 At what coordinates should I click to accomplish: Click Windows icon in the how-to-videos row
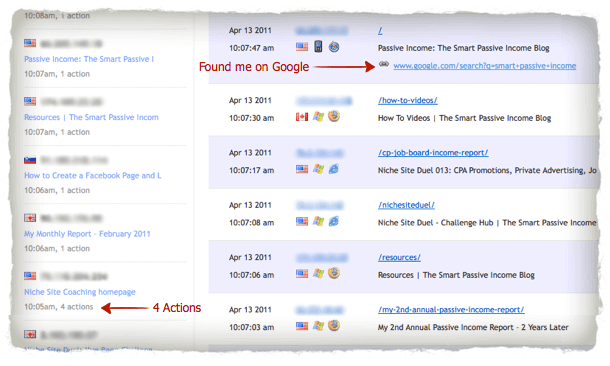tap(318, 117)
